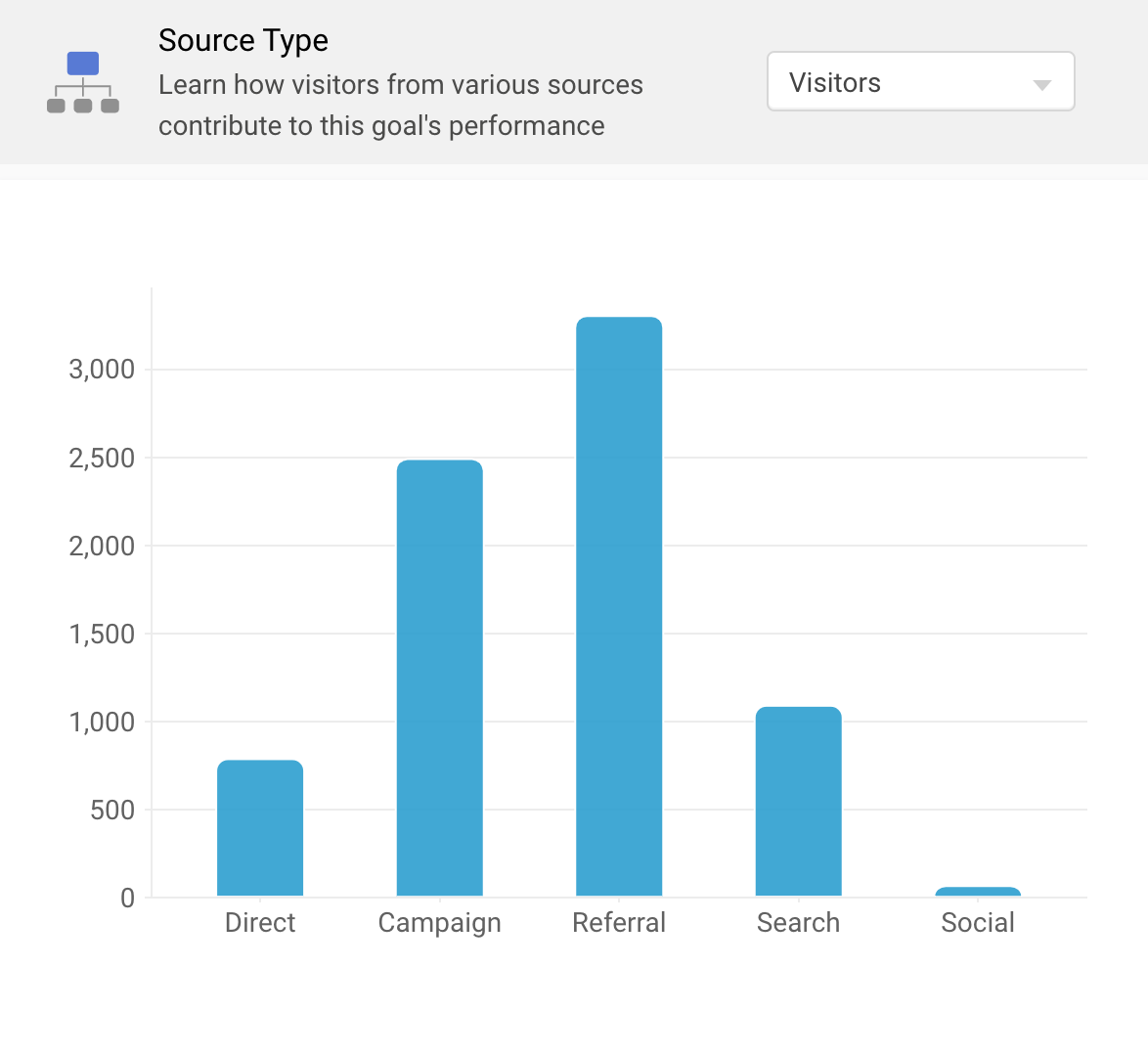Select the Campaign bar in the chart

(x=439, y=678)
